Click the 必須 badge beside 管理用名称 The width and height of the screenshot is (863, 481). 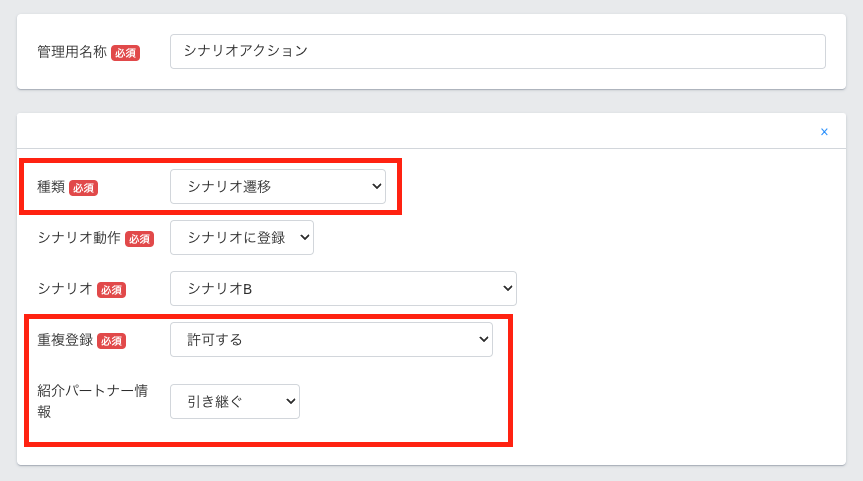125,53
